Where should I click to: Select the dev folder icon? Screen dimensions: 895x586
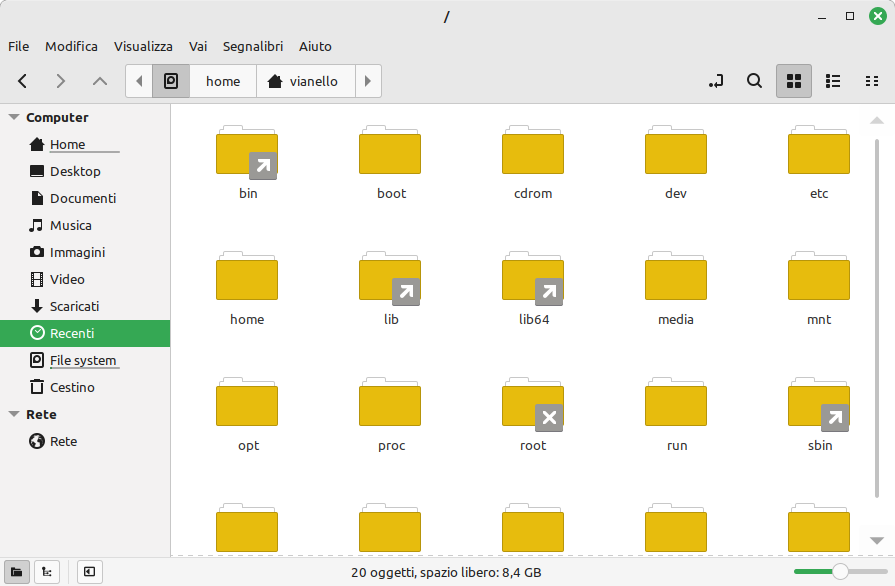click(x=676, y=150)
